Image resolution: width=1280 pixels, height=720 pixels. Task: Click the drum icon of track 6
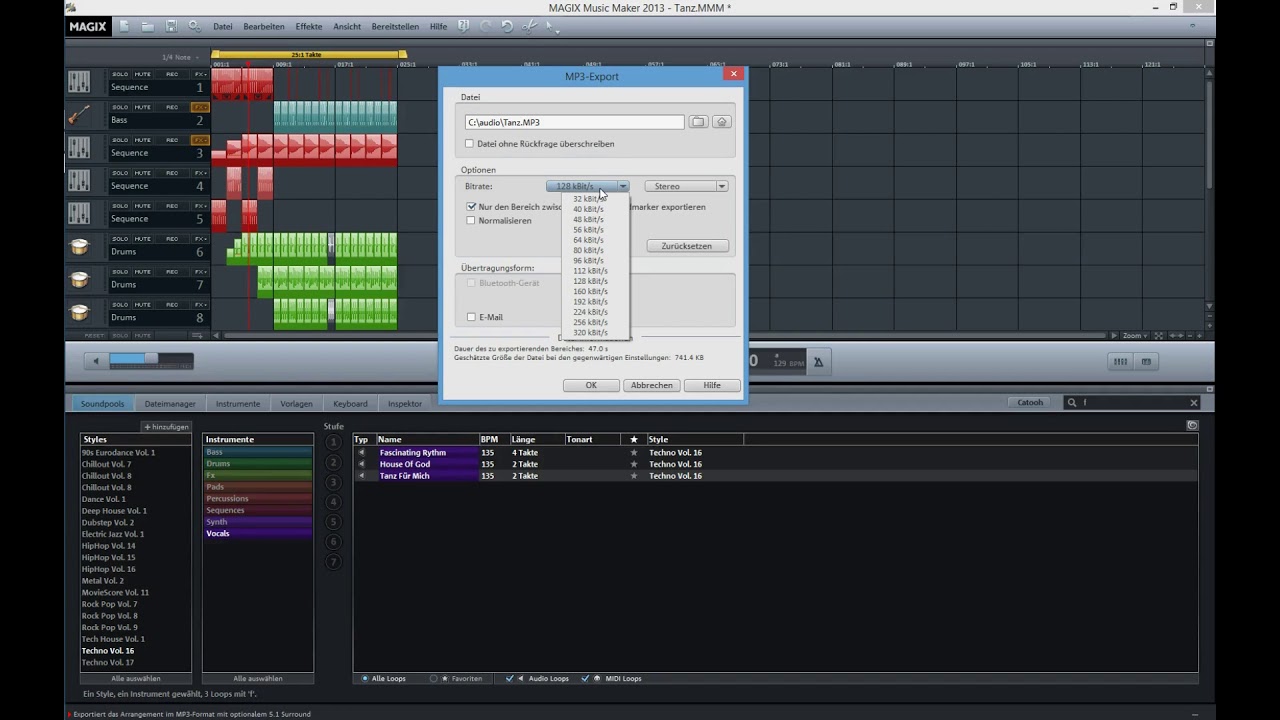(x=79, y=246)
